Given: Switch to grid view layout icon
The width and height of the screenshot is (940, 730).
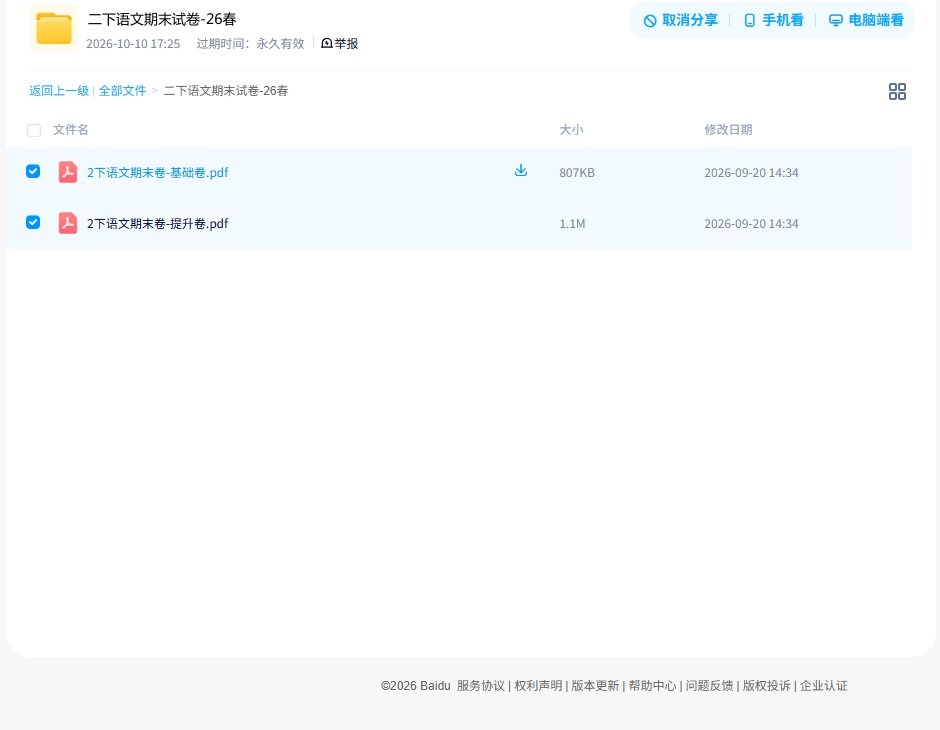Looking at the screenshot, I should pyautogui.click(x=897, y=91).
